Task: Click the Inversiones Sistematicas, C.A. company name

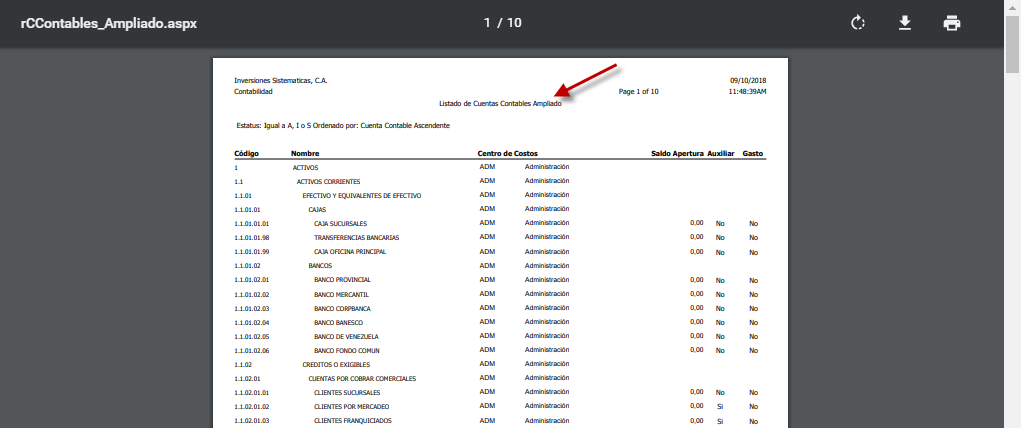Action: pyautogui.click(x=280, y=80)
